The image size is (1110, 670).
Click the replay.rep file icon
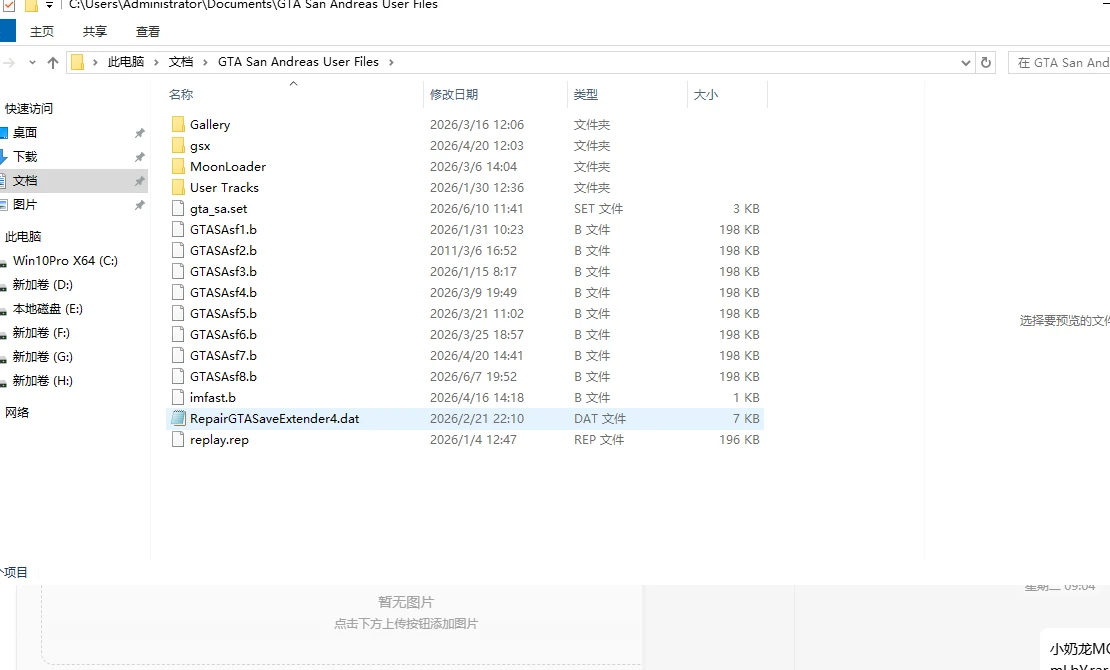coord(178,440)
